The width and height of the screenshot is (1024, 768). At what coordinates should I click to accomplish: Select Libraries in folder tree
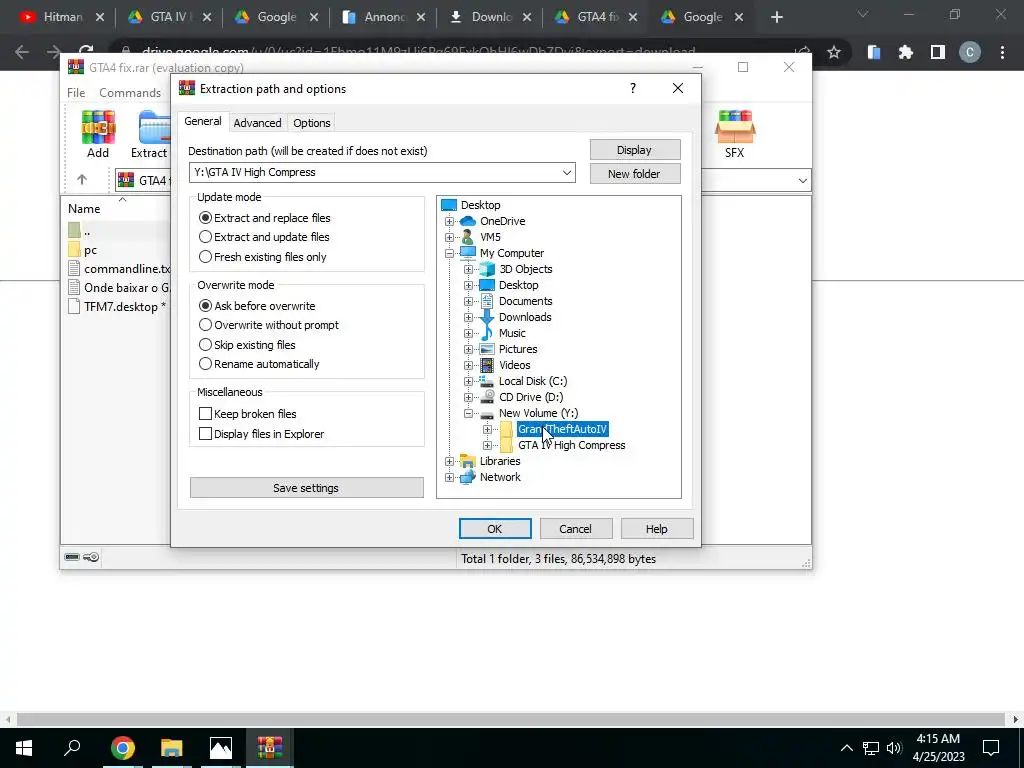[x=500, y=461]
